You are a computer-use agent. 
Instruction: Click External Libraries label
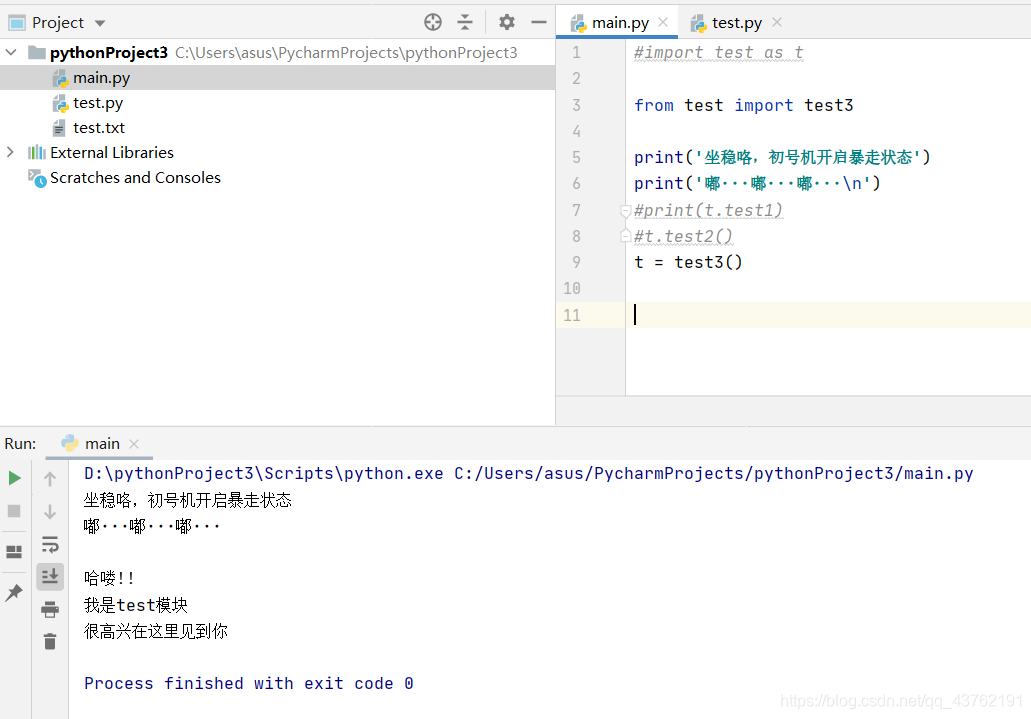[112, 153]
